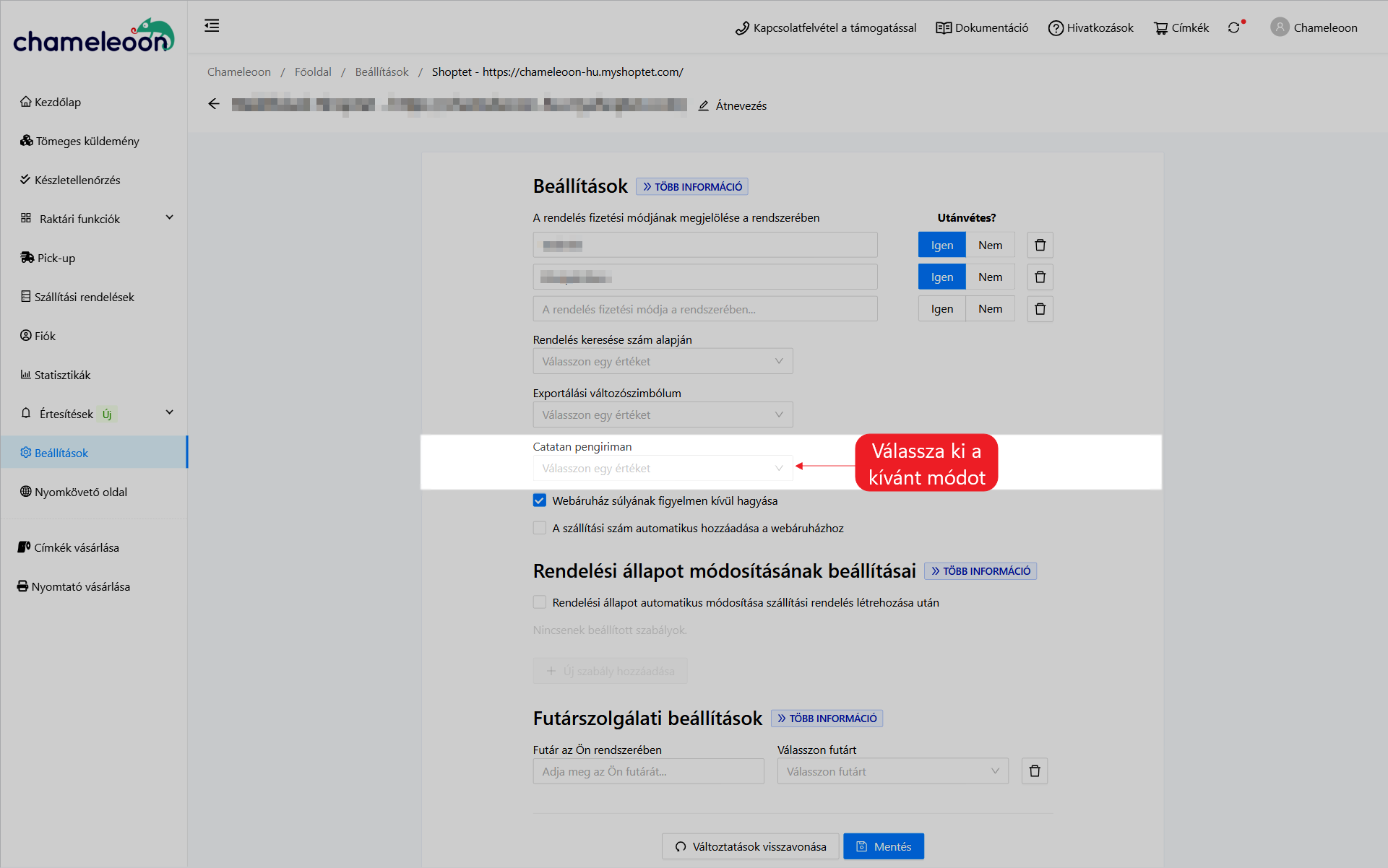Open the Címkék cart icon in the header
Viewport: 1388px width, 868px height.
1160,28
